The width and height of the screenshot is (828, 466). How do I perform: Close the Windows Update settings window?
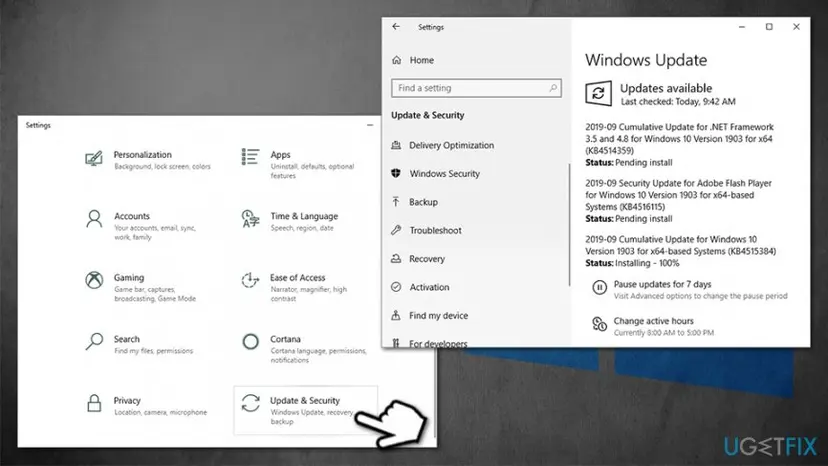click(x=796, y=26)
